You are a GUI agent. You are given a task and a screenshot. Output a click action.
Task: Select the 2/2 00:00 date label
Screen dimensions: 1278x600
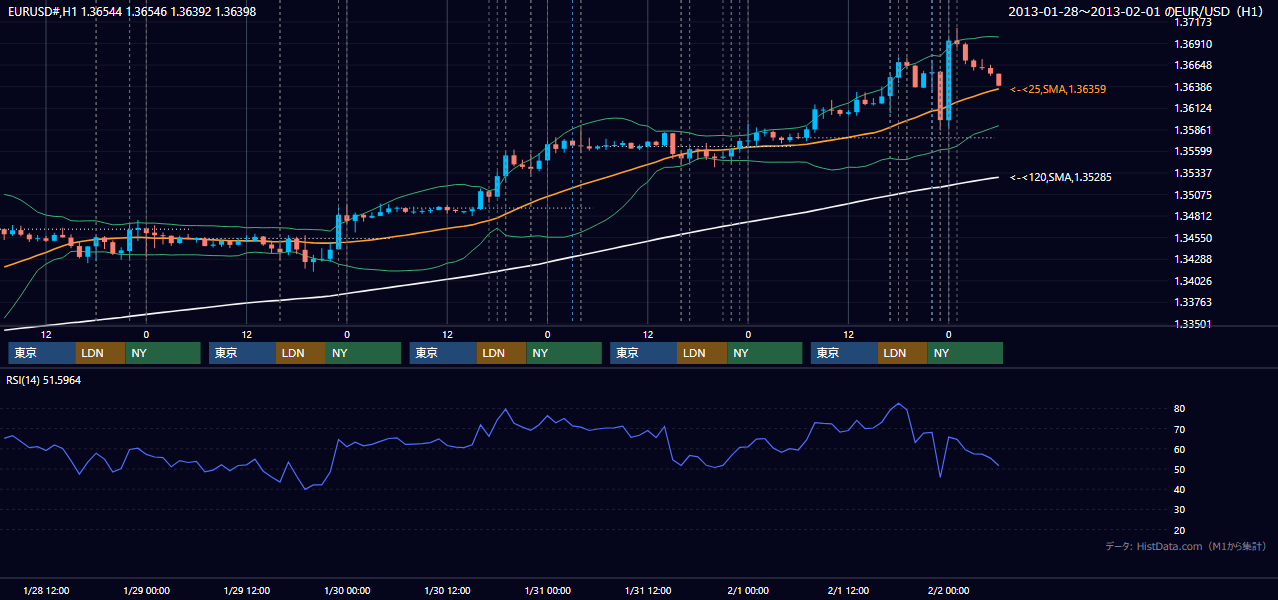[948, 590]
